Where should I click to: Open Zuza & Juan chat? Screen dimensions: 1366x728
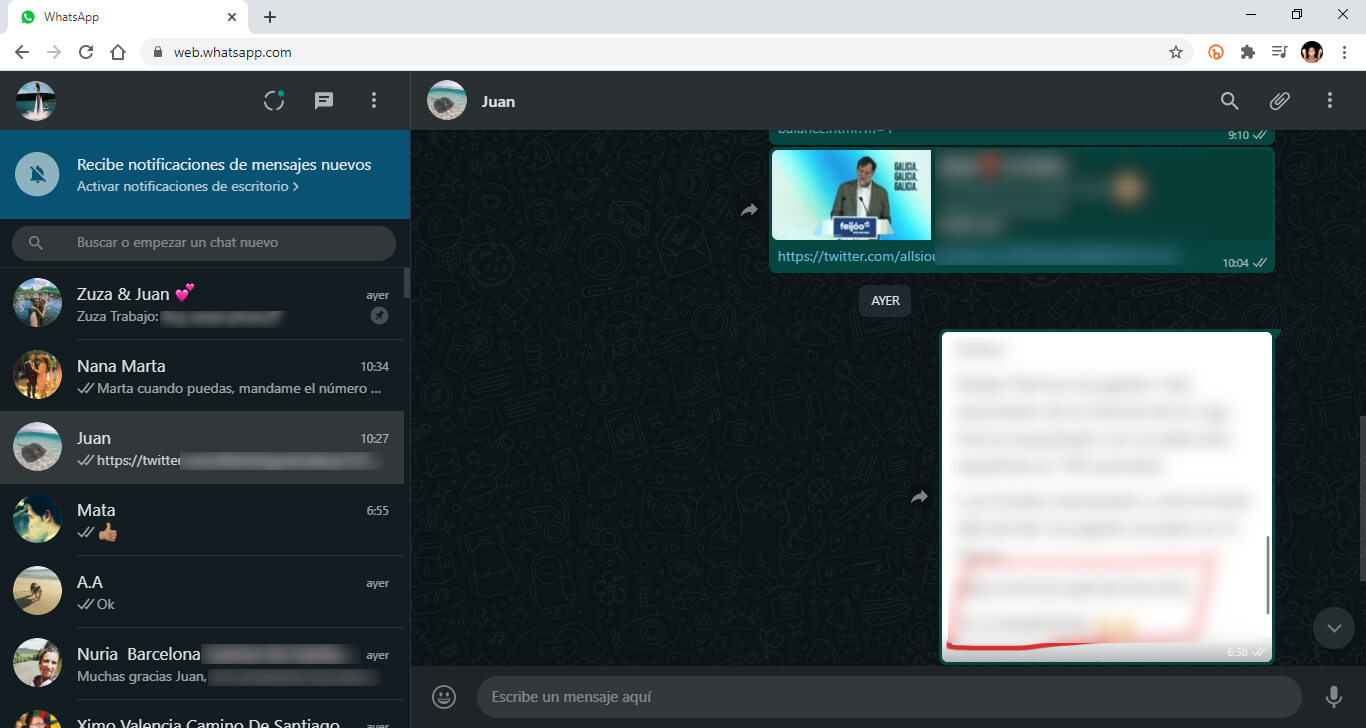coord(202,304)
